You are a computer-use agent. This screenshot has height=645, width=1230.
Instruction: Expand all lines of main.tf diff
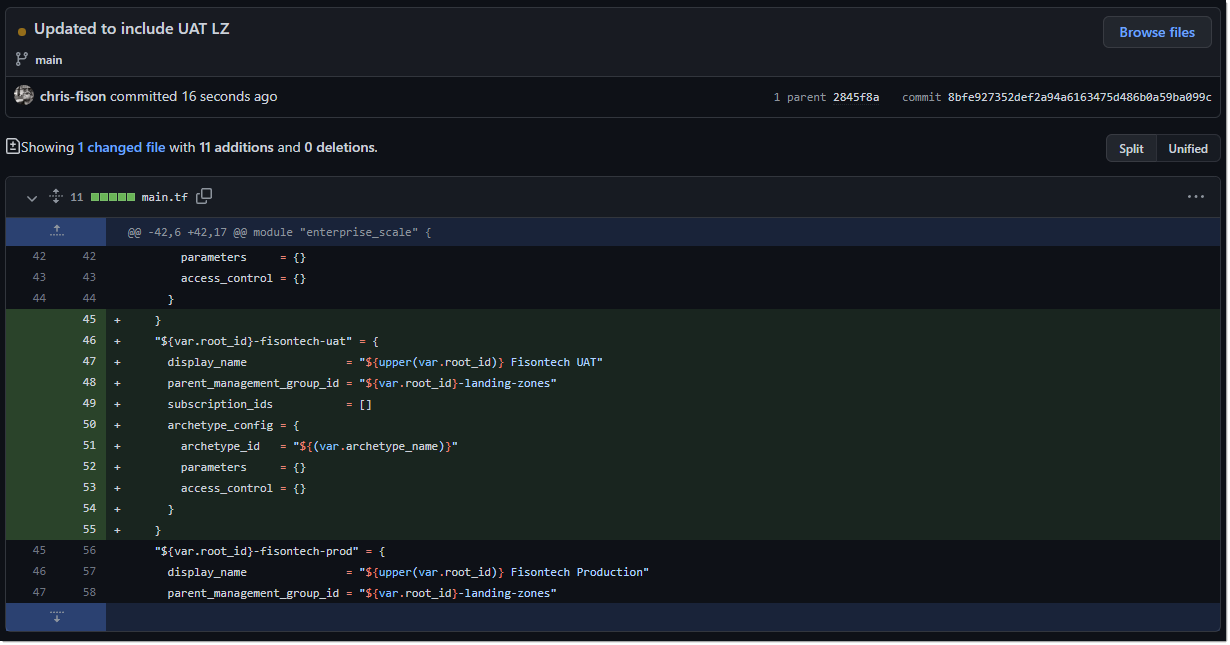pyautogui.click(x=56, y=197)
